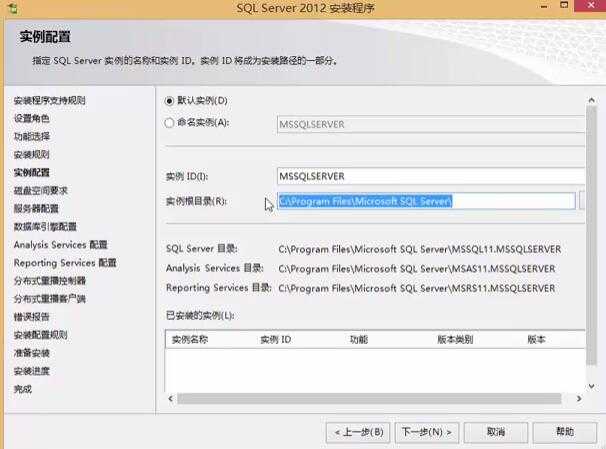Viewport: 606px width, 449px height.
Task: Click the MSRS11.MSSQLSERVER directory path text
Action: [x=417, y=288]
